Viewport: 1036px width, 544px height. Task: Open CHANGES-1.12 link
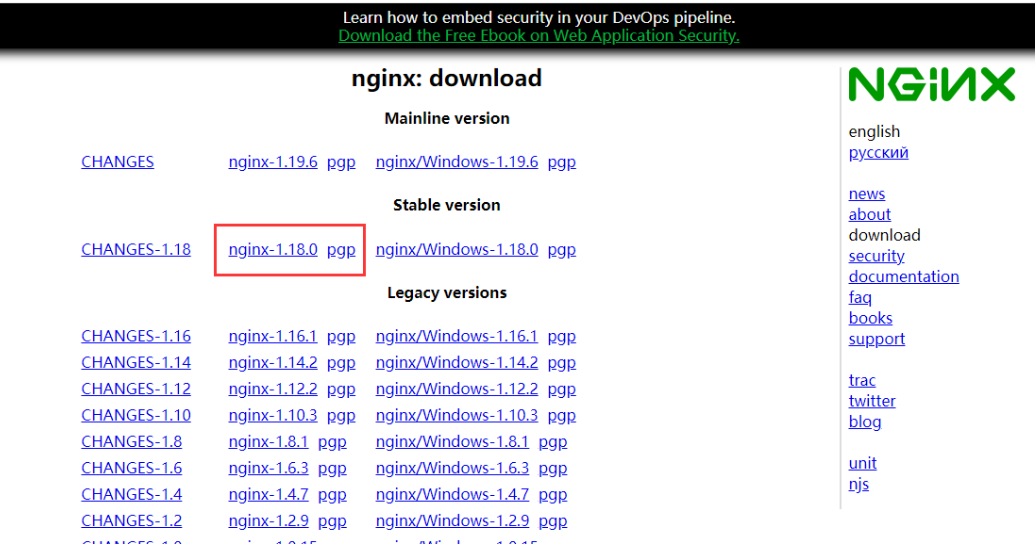pyautogui.click(x=136, y=389)
